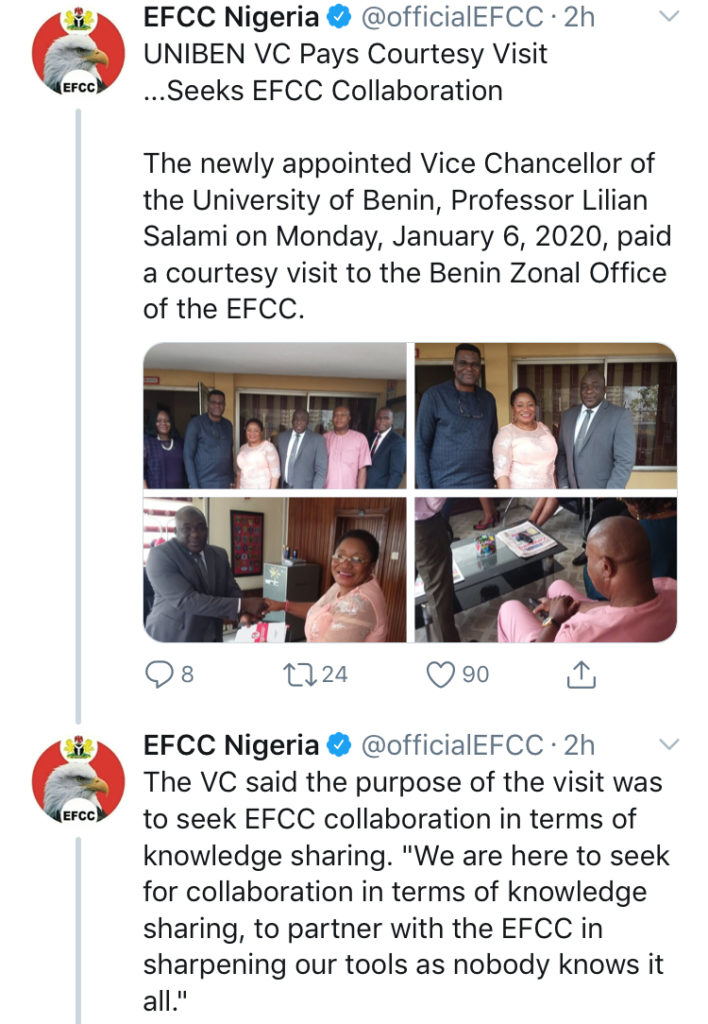View bottom-right photo of seated man in pink

(x=546, y=570)
